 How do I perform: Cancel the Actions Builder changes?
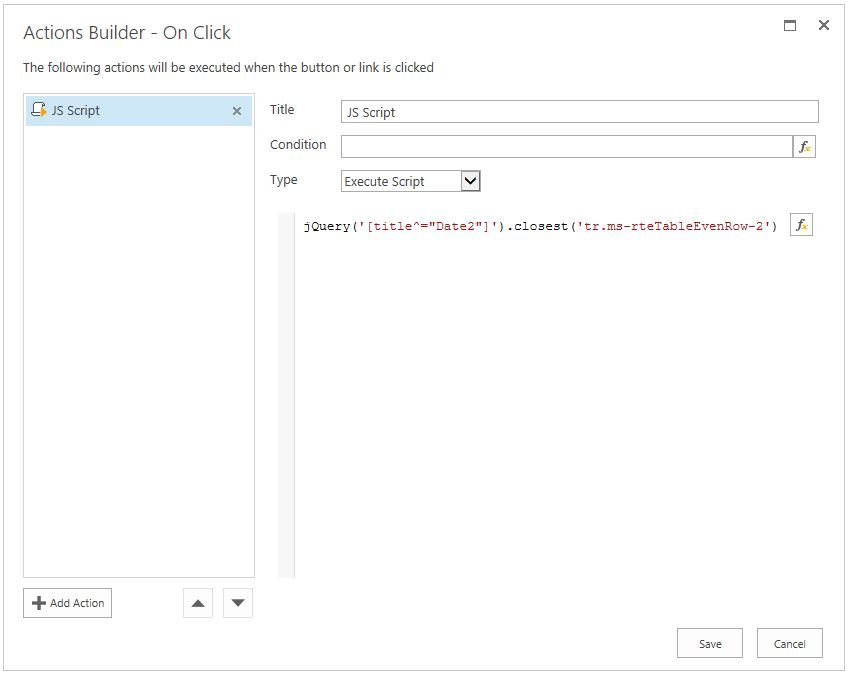(x=789, y=643)
